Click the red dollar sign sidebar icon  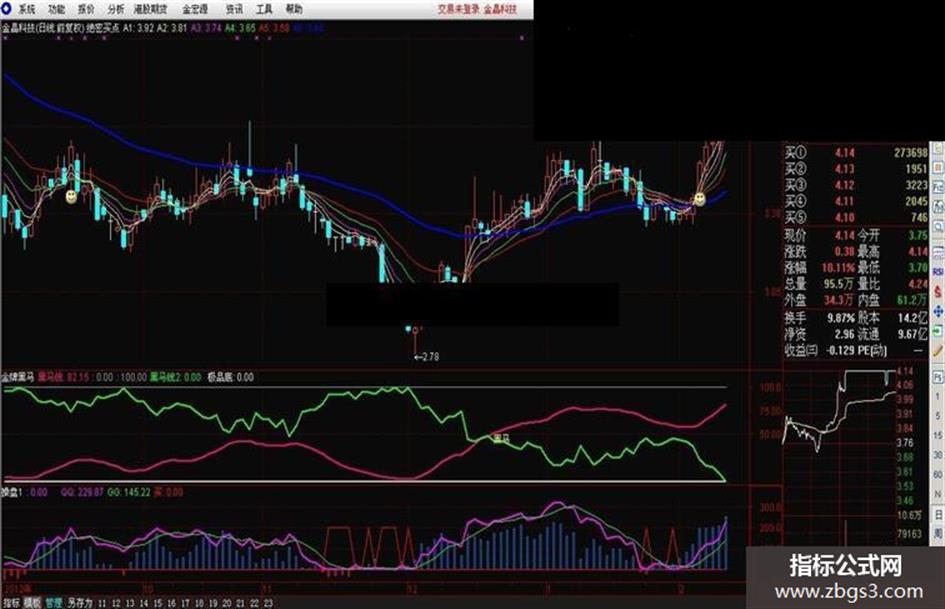coord(938,291)
